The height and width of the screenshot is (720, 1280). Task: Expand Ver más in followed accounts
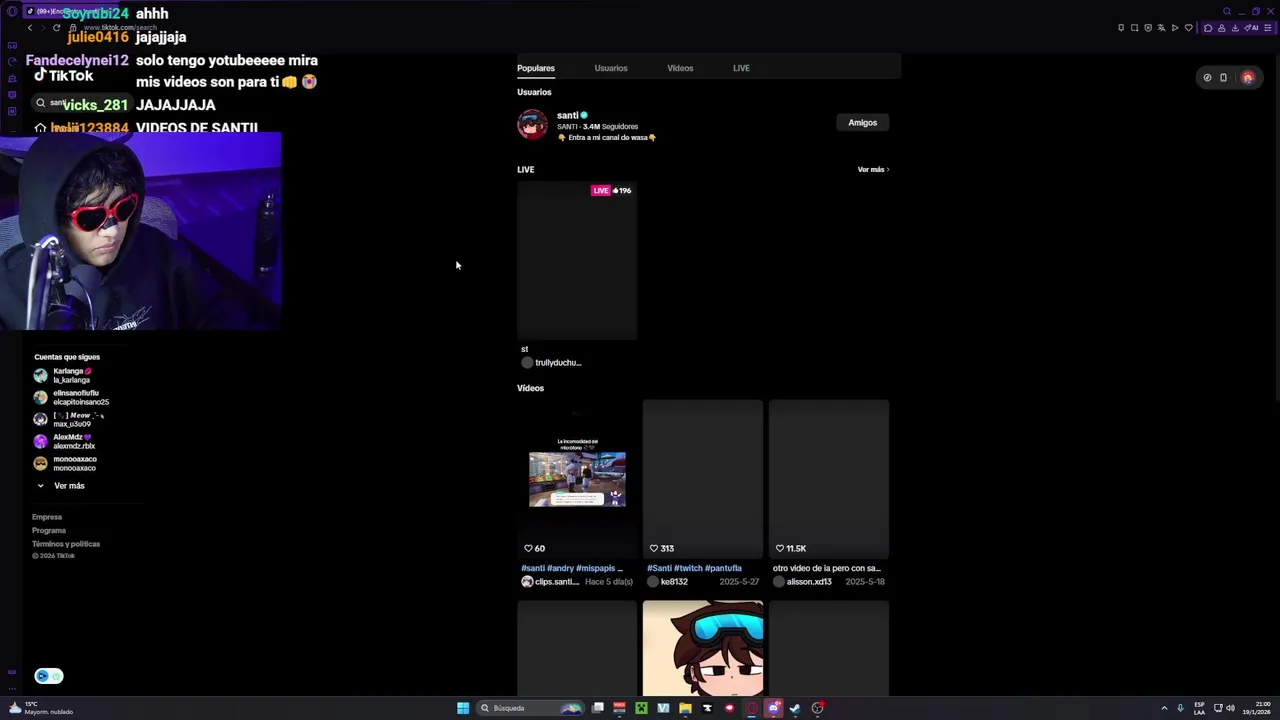tap(61, 486)
